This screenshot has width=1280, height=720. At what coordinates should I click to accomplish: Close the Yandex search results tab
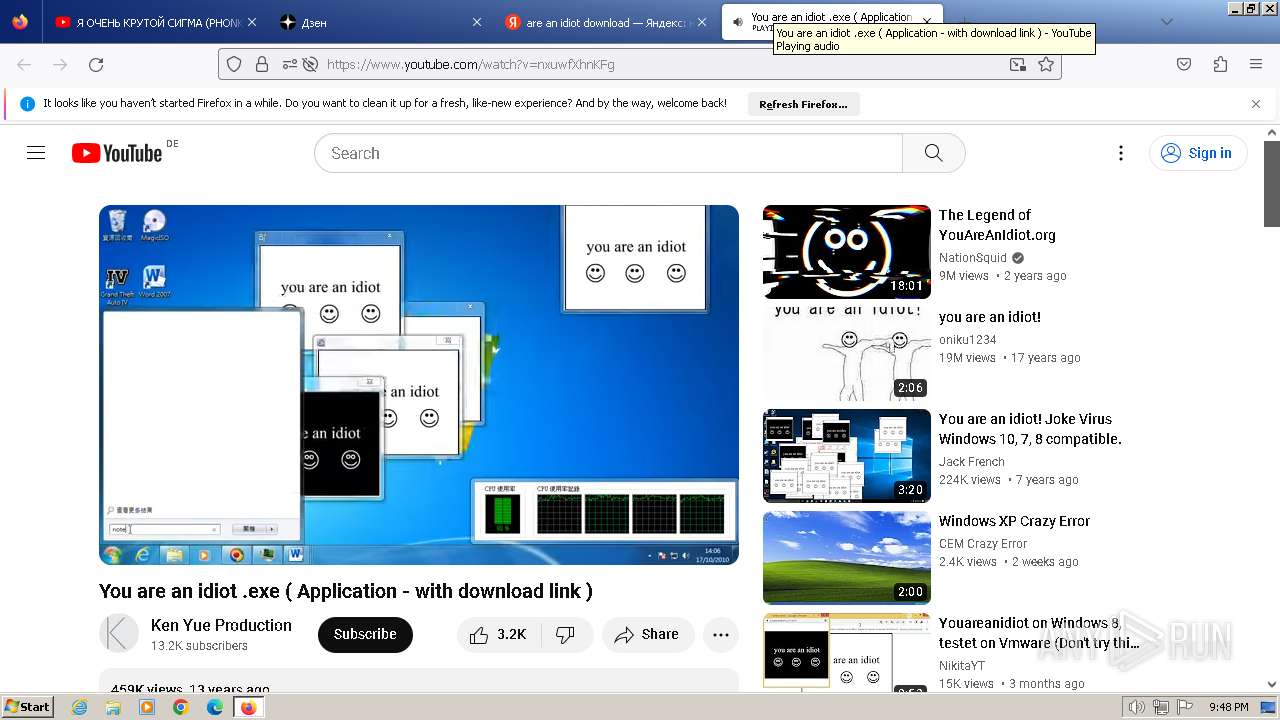(x=702, y=22)
